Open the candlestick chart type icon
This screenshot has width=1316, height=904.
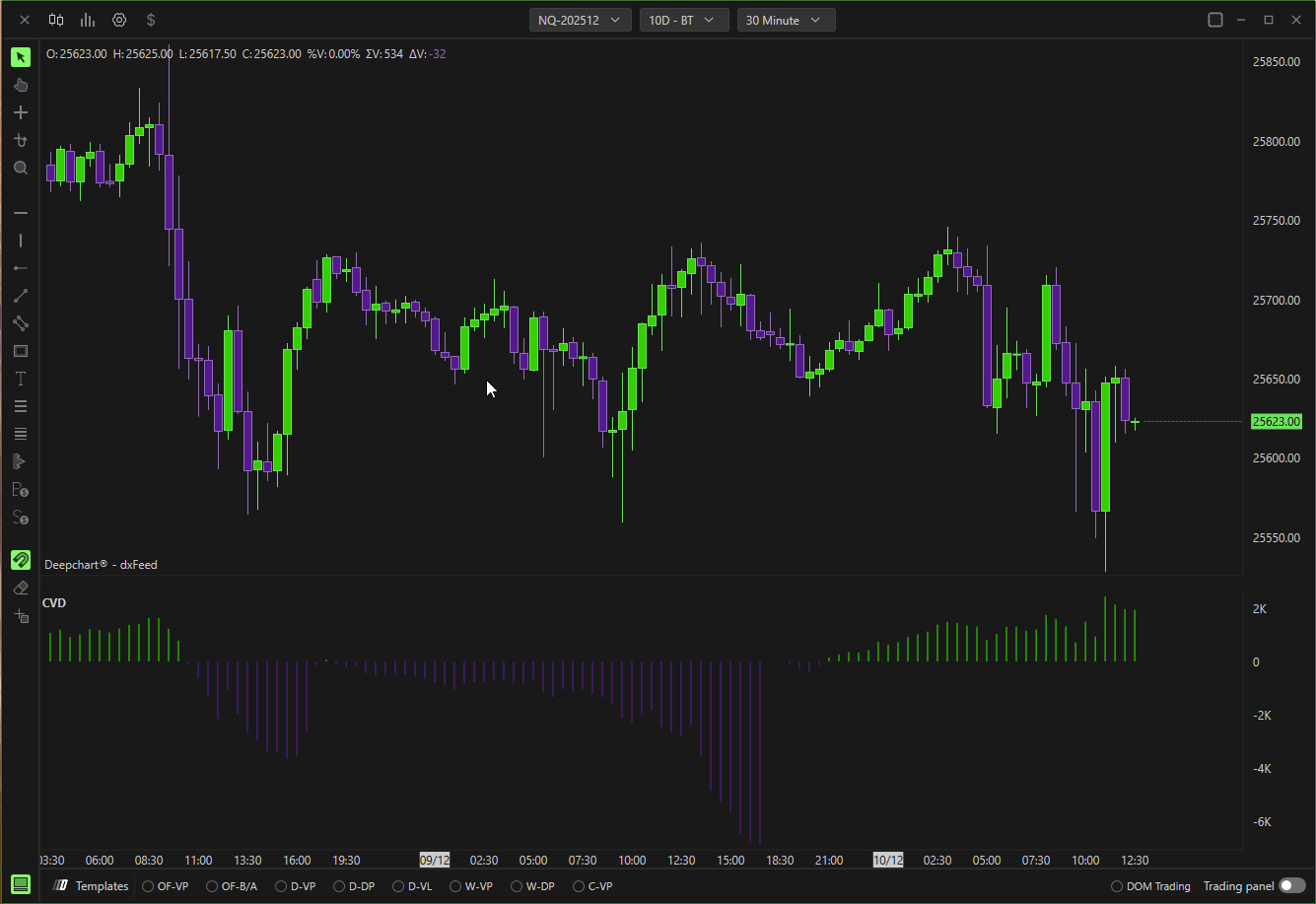pos(56,20)
